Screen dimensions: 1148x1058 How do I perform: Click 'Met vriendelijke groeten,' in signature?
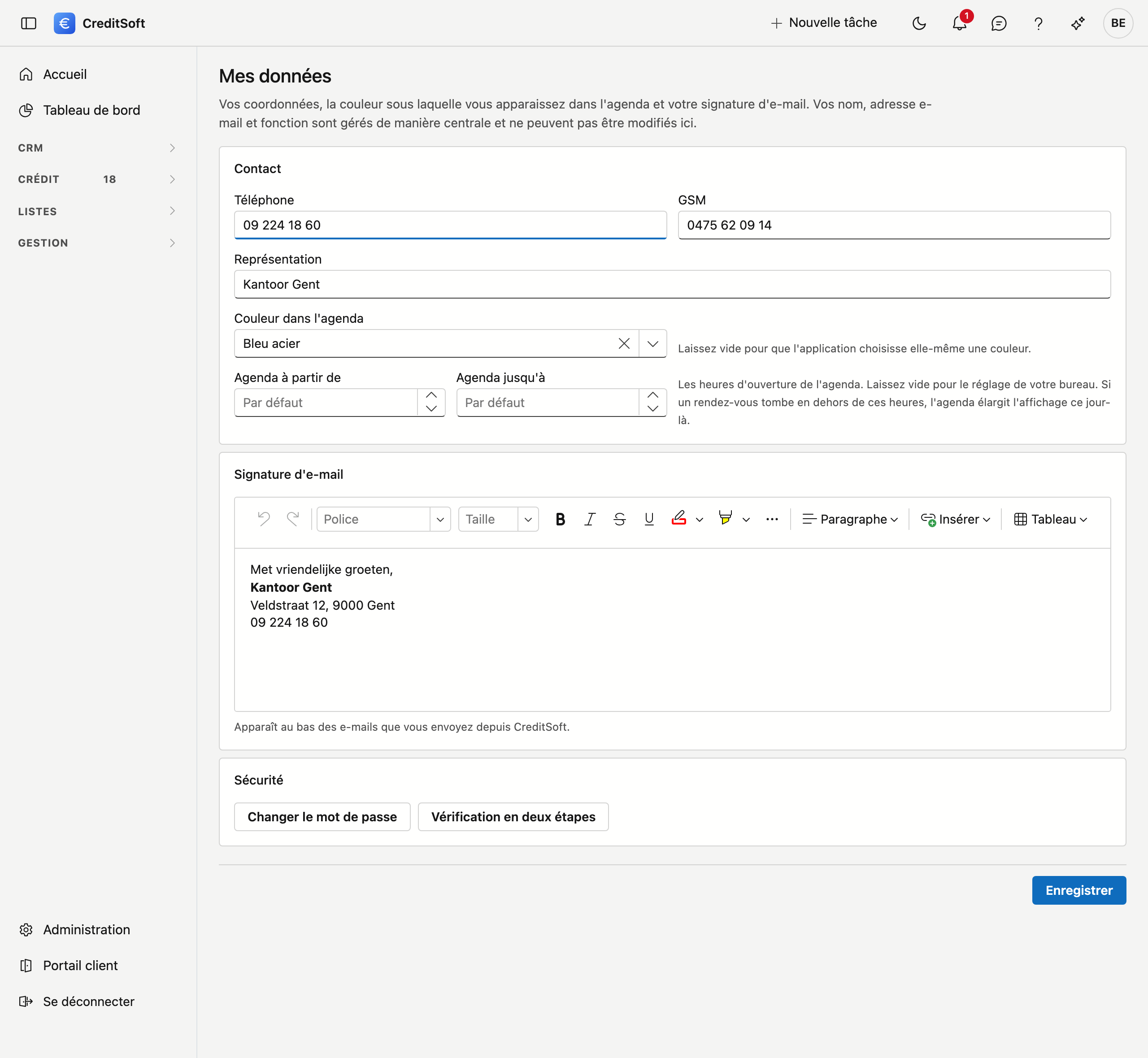coord(321,570)
